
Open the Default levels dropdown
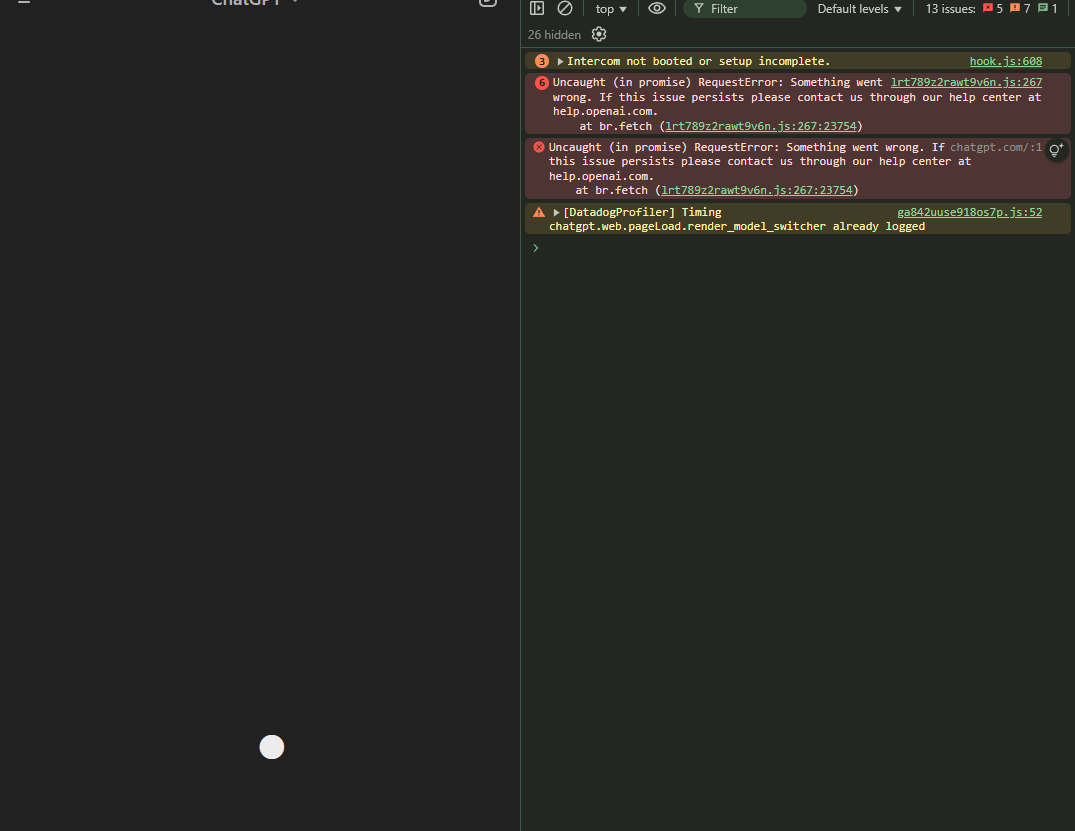point(858,8)
